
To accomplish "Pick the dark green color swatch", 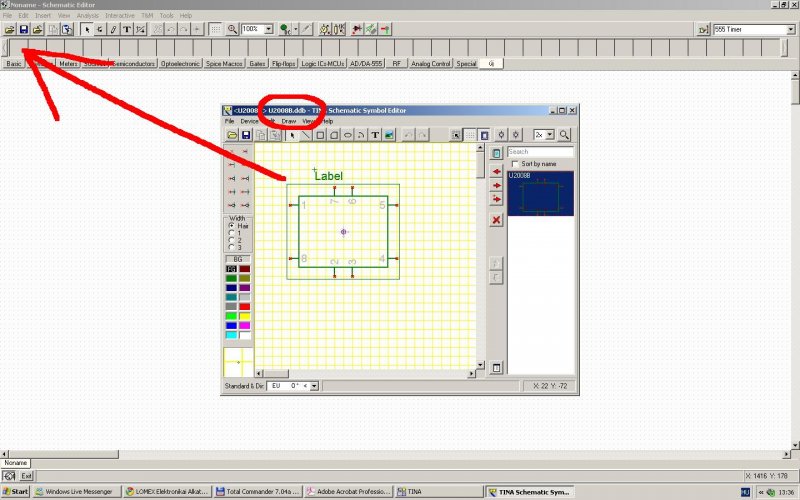I will tap(232, 279).
